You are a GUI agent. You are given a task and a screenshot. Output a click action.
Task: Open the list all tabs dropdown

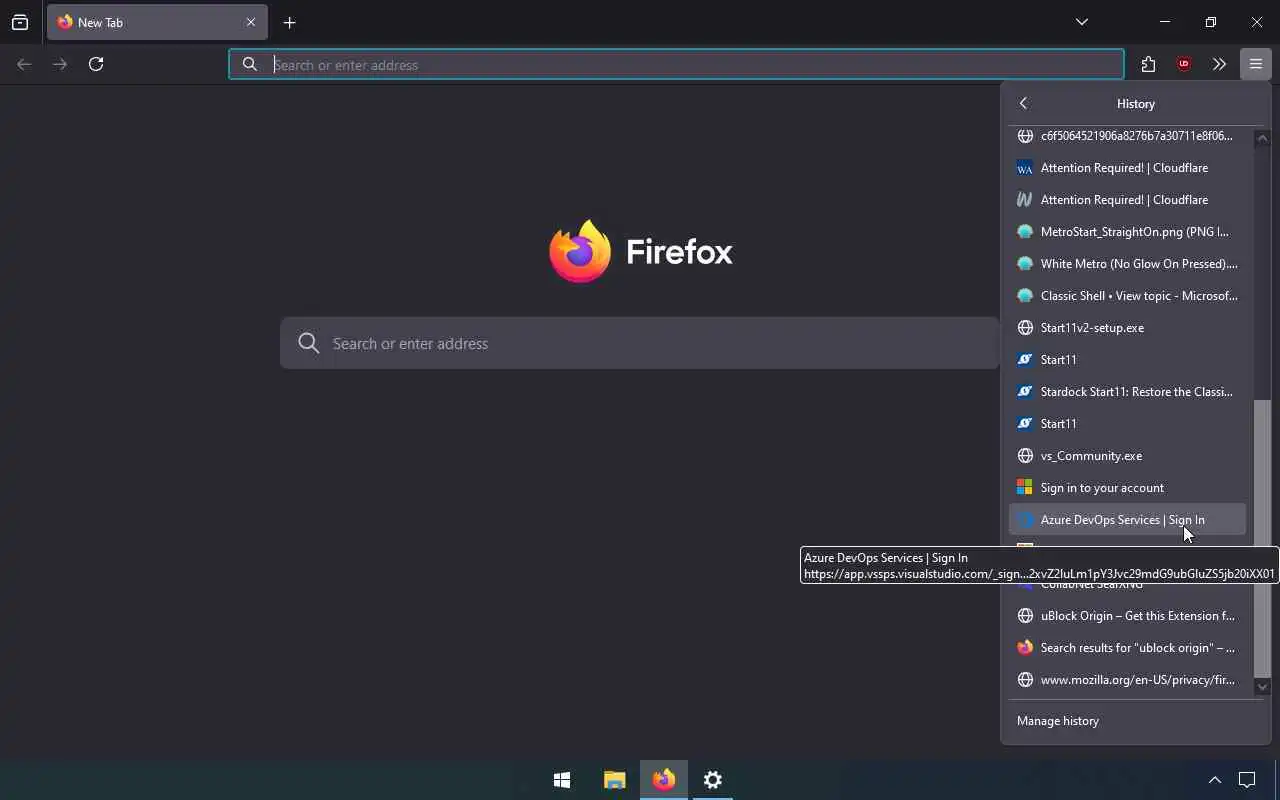[1082, 22]
